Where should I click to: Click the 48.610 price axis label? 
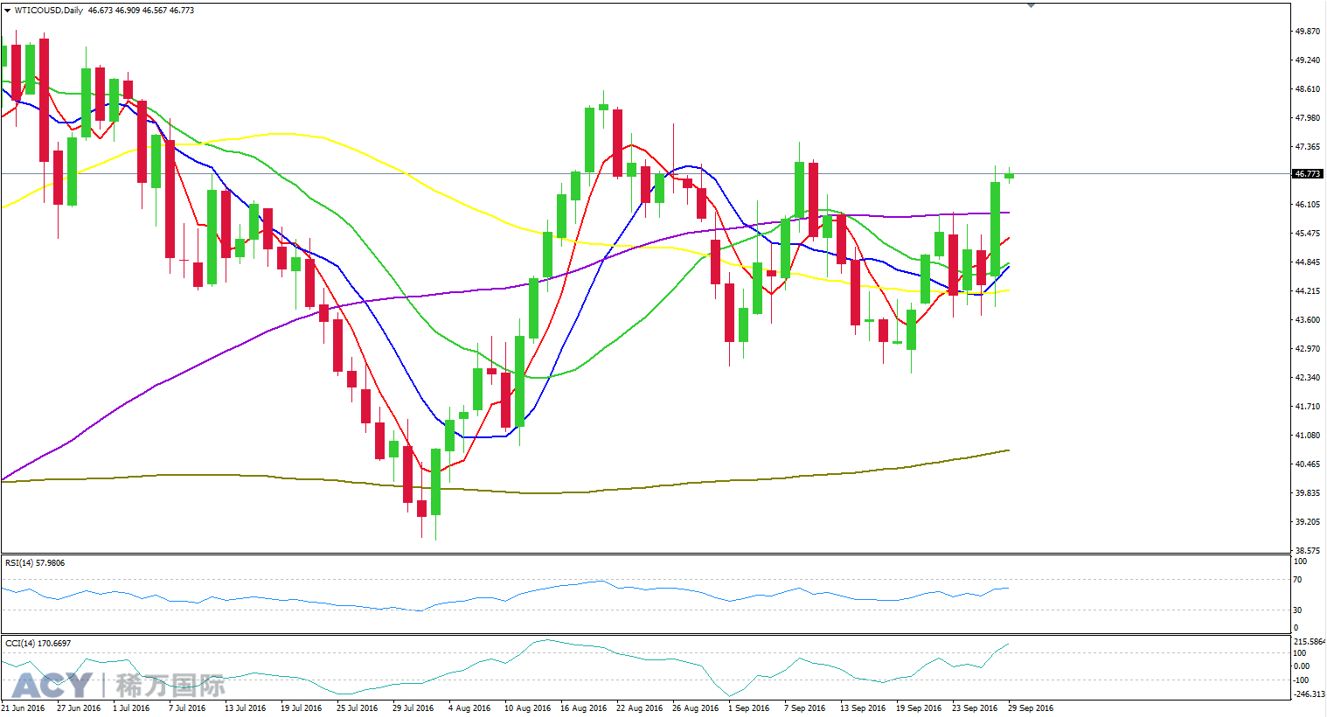(1306, 89)
